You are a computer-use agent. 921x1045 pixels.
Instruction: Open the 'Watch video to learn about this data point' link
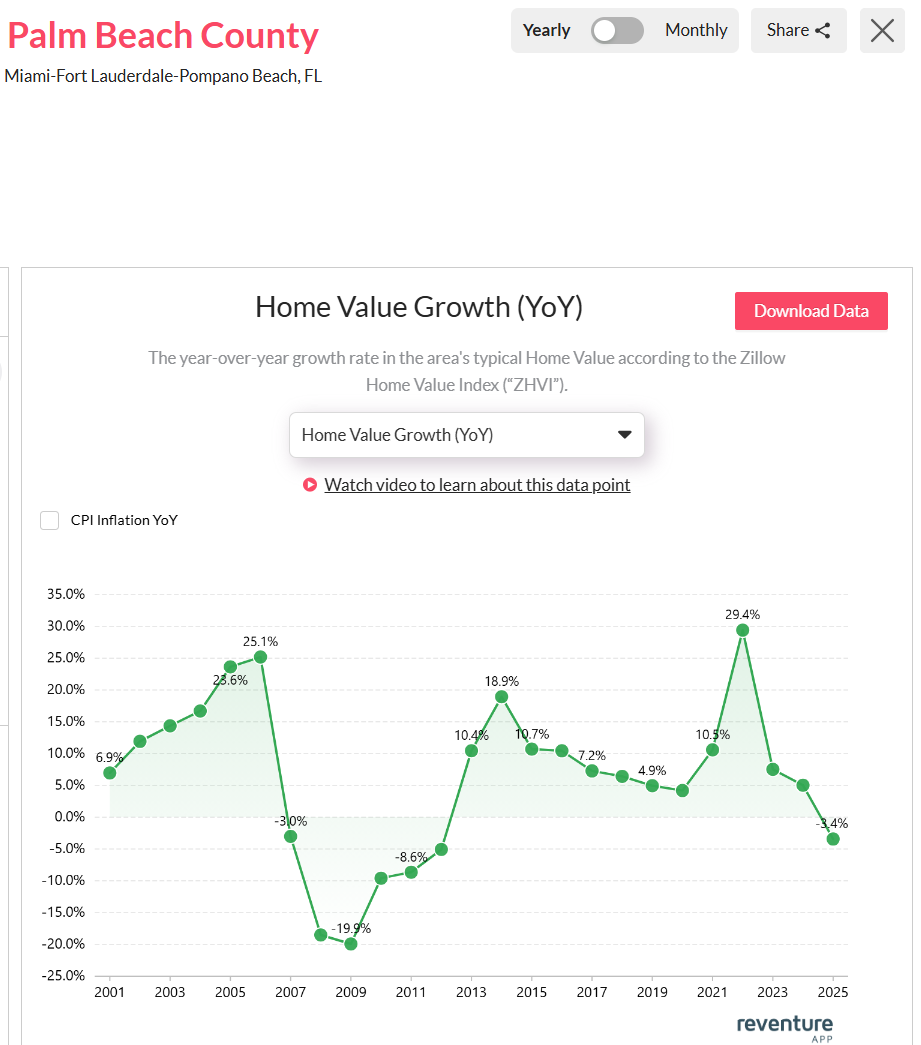tap(480, 484)
